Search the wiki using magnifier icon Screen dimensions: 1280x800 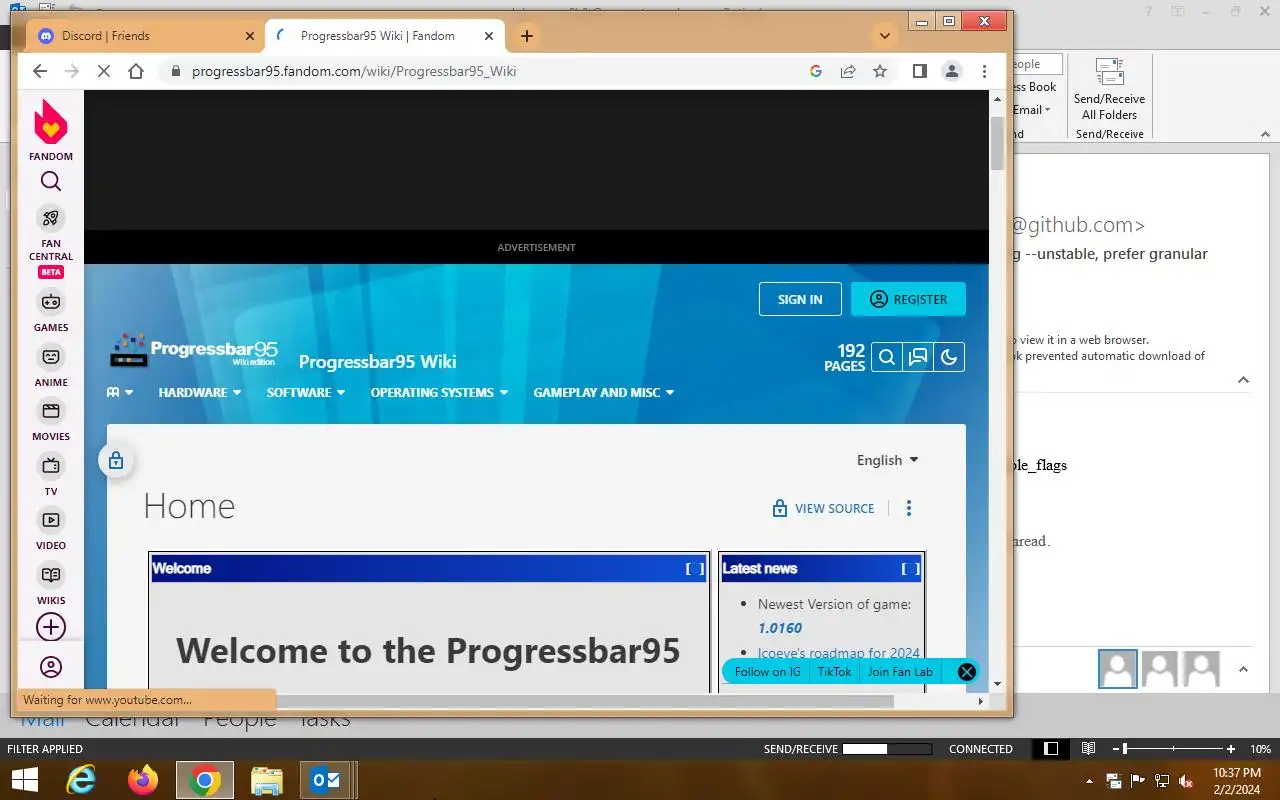887,357
